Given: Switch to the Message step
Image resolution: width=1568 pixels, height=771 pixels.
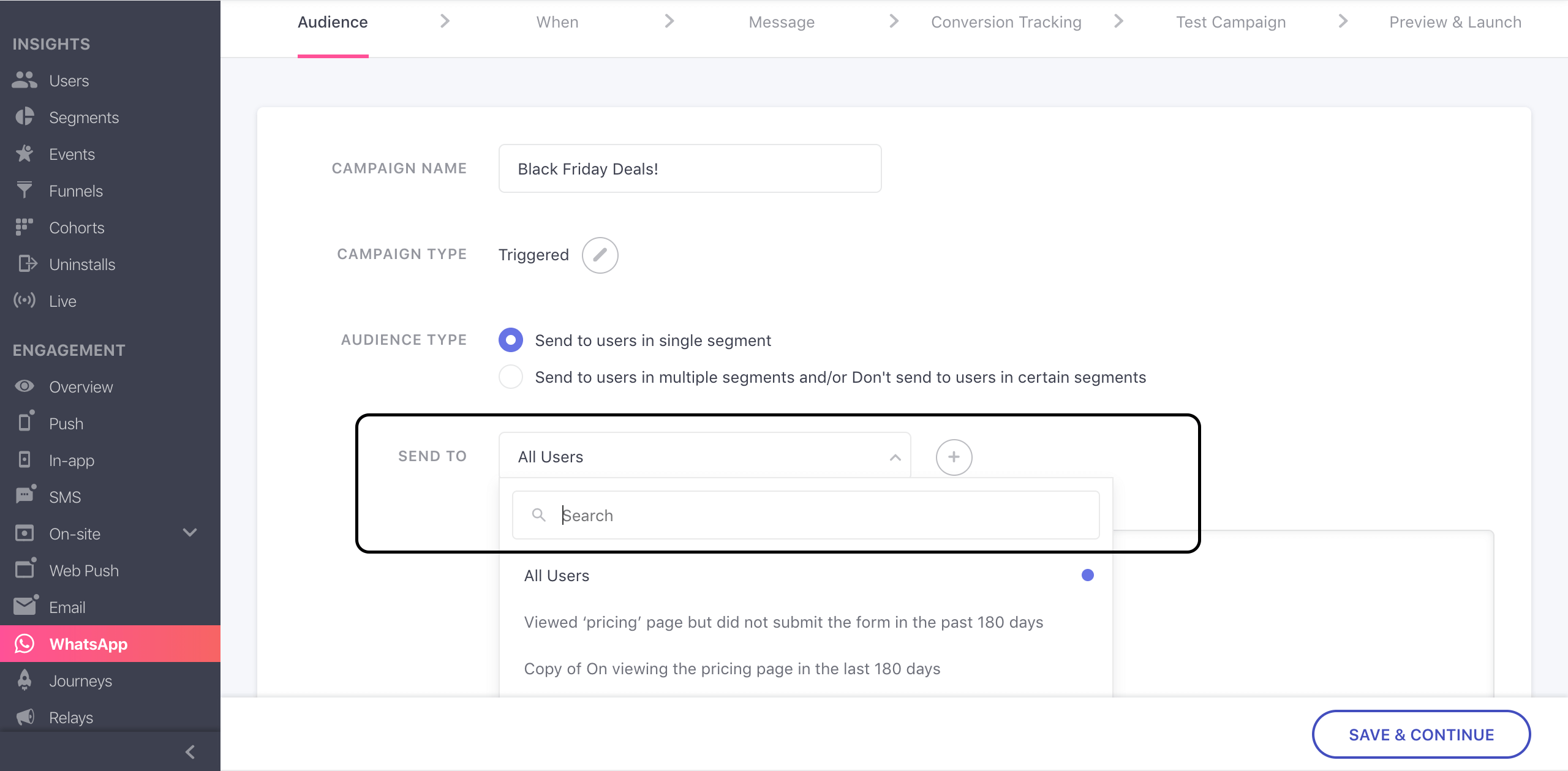Looking at the screenshot, I should (781, 22).
